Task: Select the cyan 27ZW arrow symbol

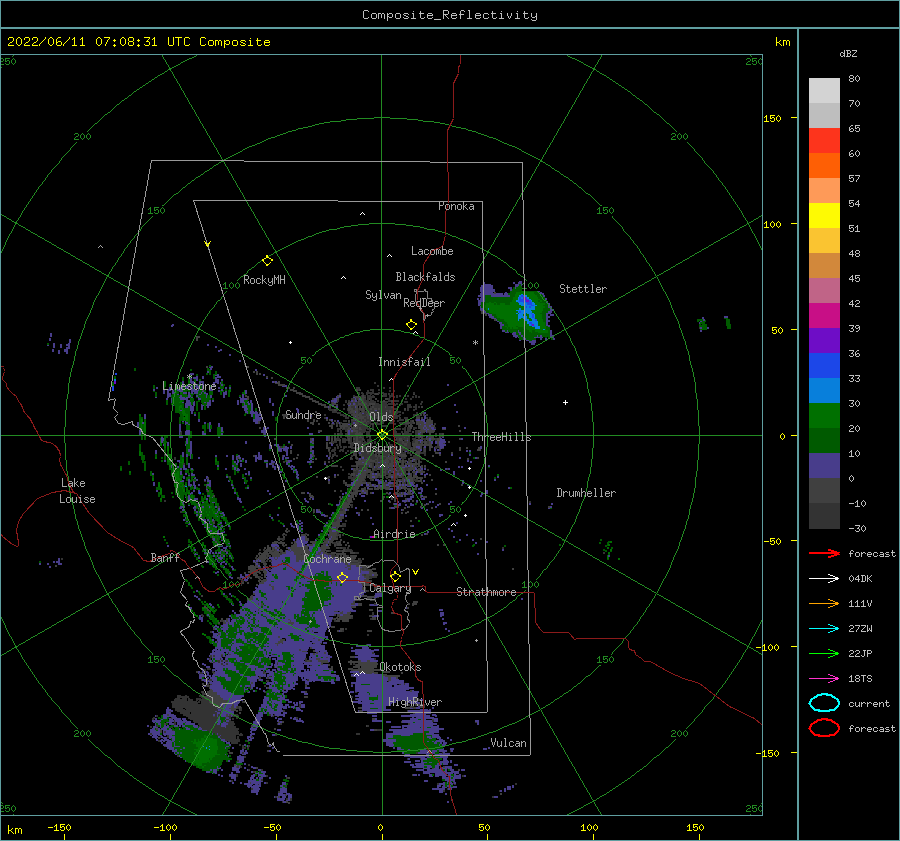Action: click(824, 629)
